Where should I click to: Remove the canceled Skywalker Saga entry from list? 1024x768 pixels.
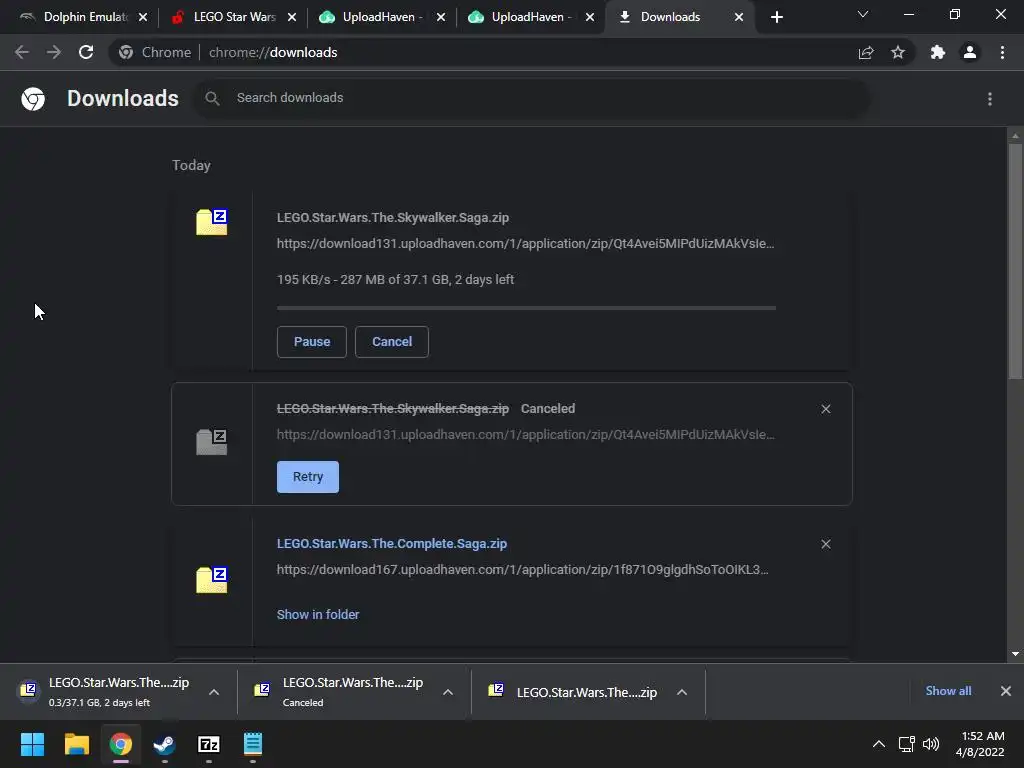pyautogui.click(x=825, y=409)
